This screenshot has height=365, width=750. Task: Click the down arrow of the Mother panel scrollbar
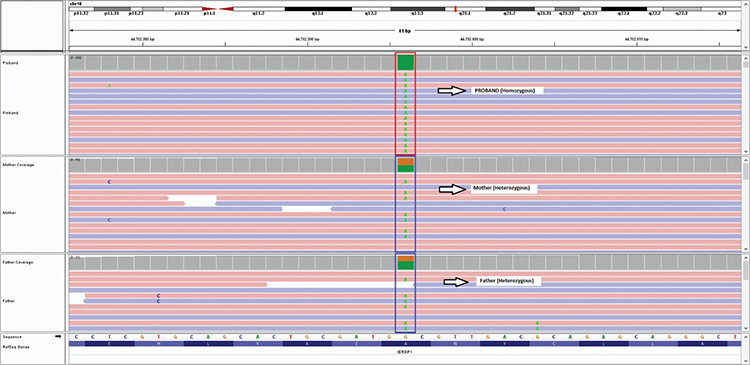(x=745, y=249)
